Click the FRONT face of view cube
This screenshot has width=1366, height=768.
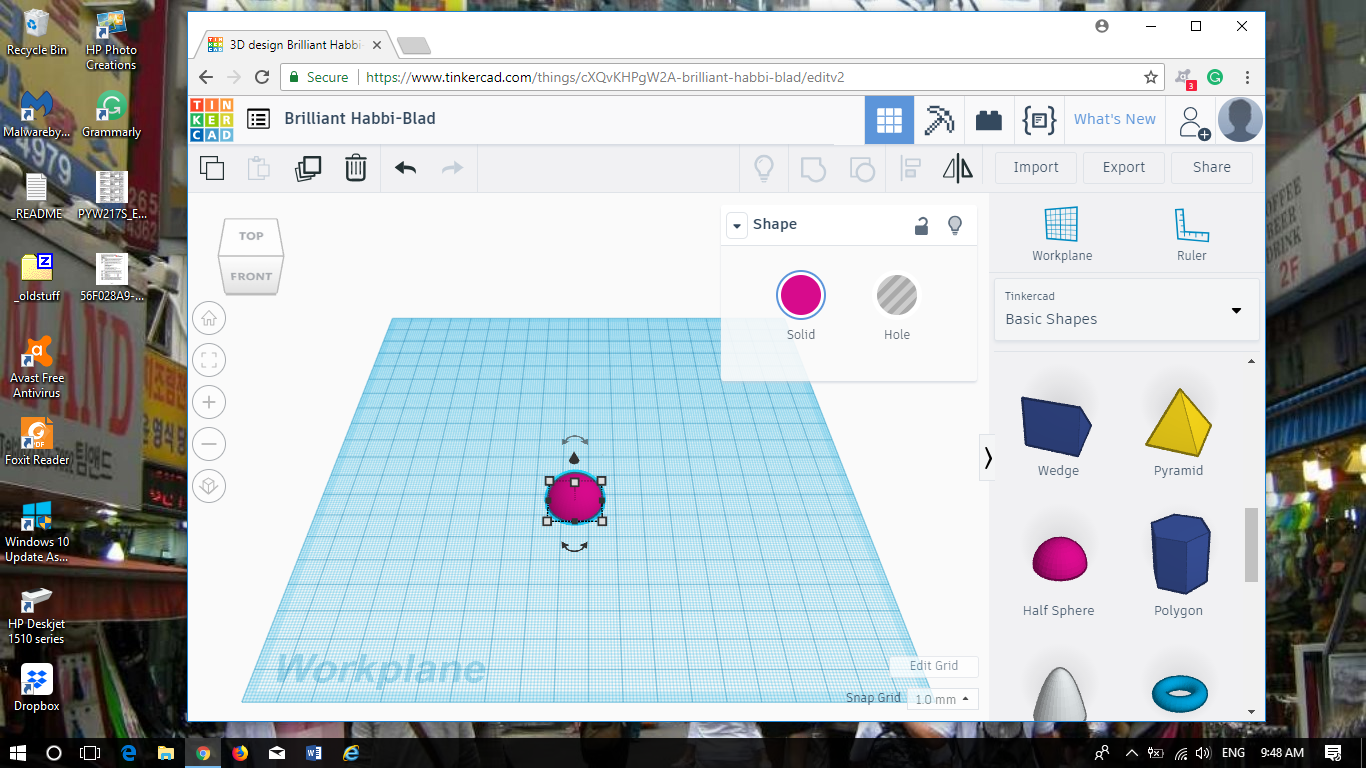pos(251,275)
